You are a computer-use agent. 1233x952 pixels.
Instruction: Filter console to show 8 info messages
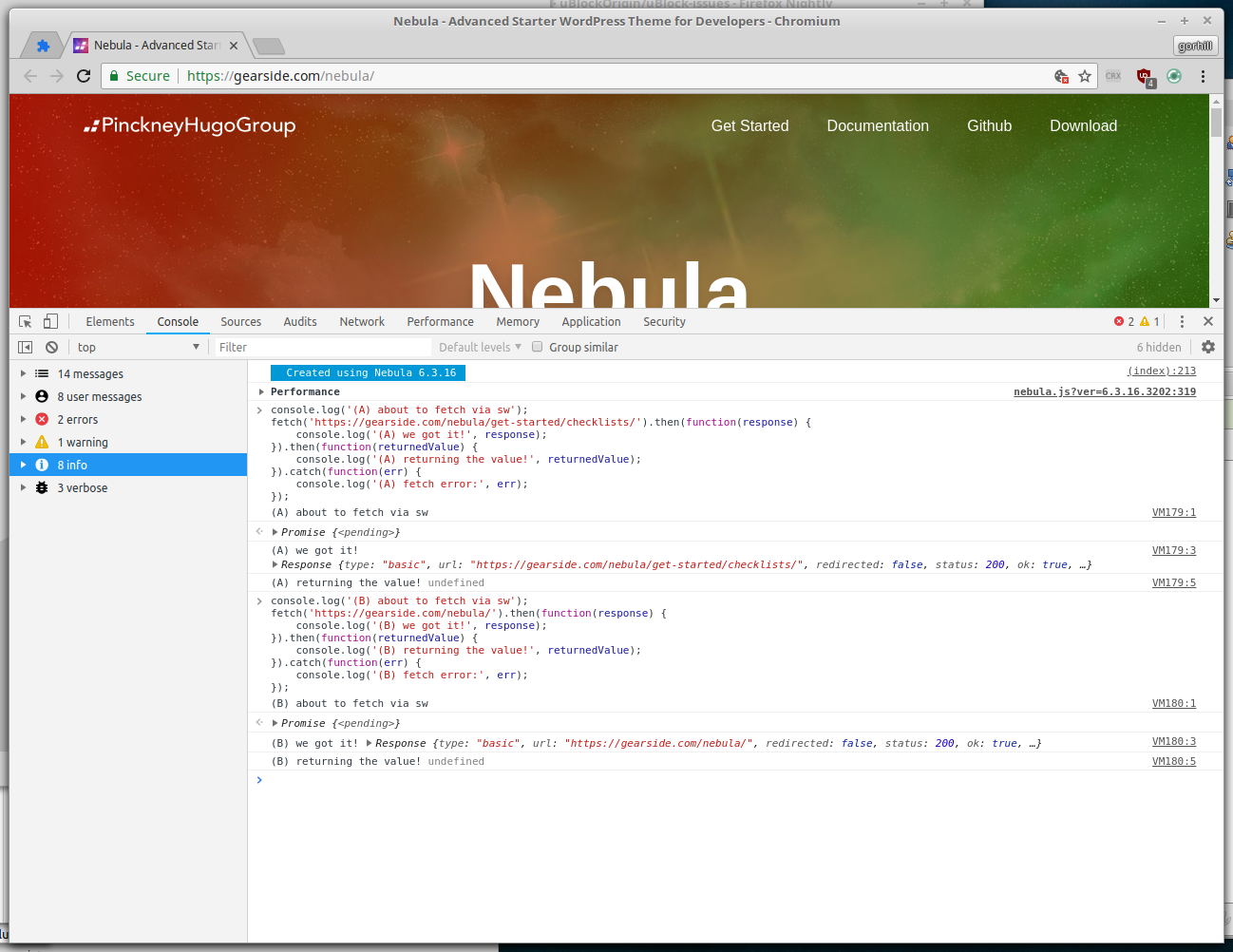point(73,465)
